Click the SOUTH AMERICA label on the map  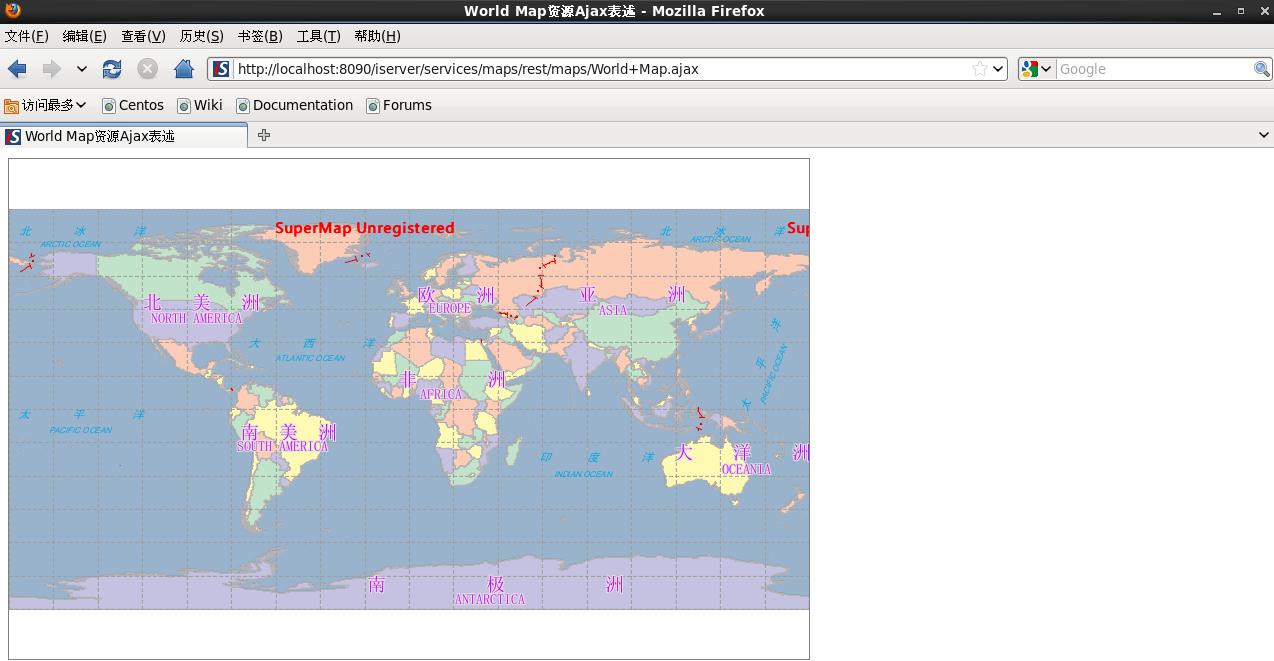click(282, 447)
